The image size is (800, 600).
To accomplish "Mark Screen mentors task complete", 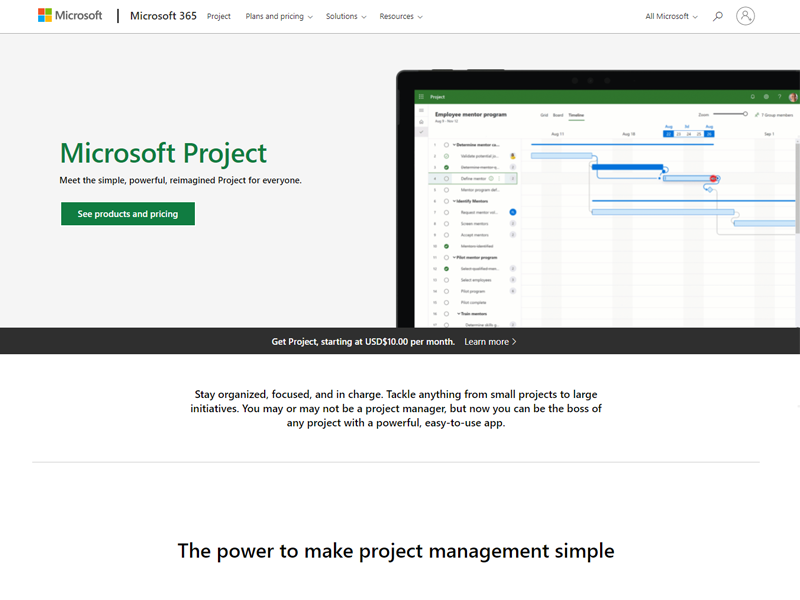I will (x=446, y=223).
